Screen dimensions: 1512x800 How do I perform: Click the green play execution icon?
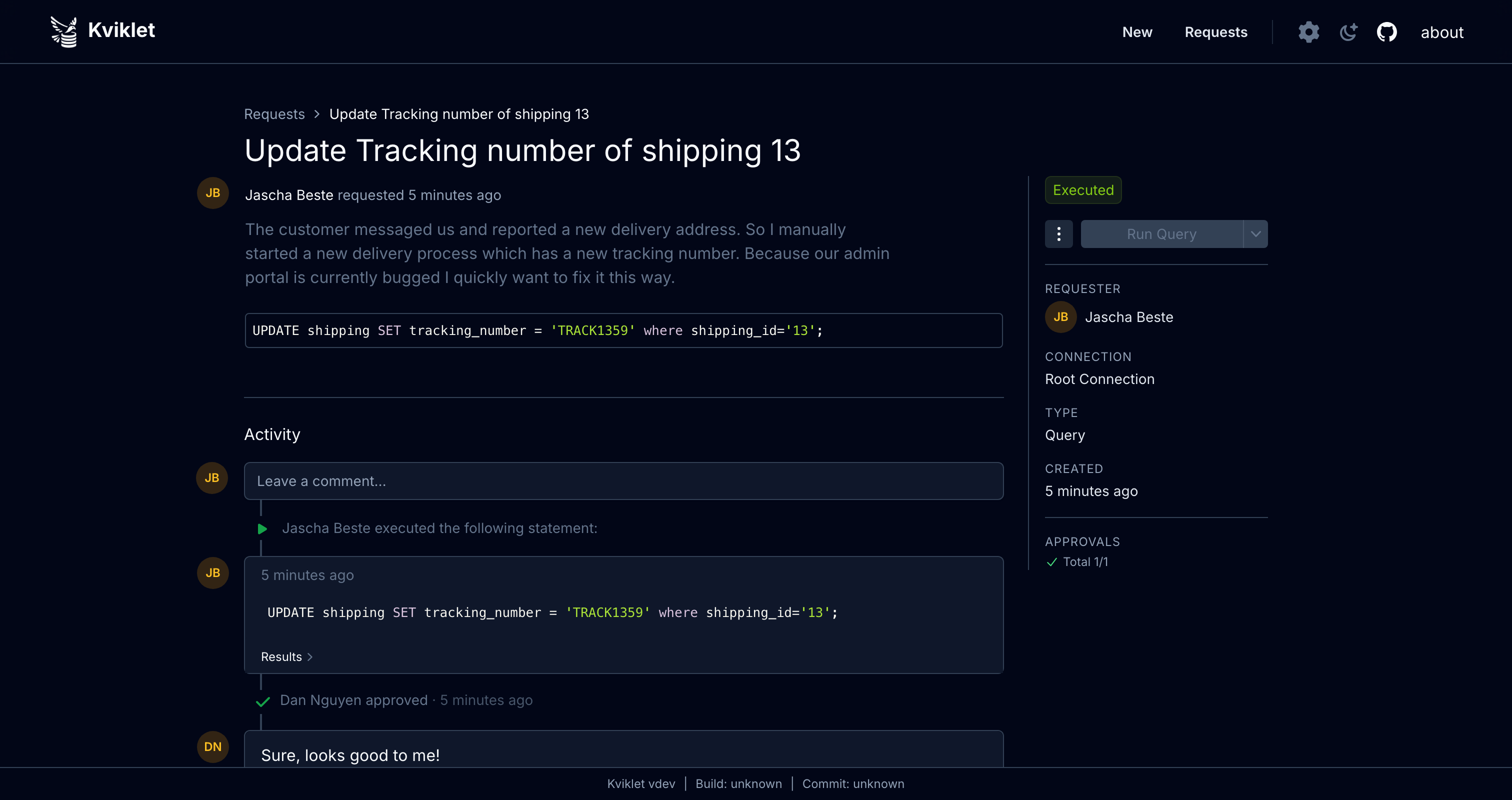(x=262, y=529)
